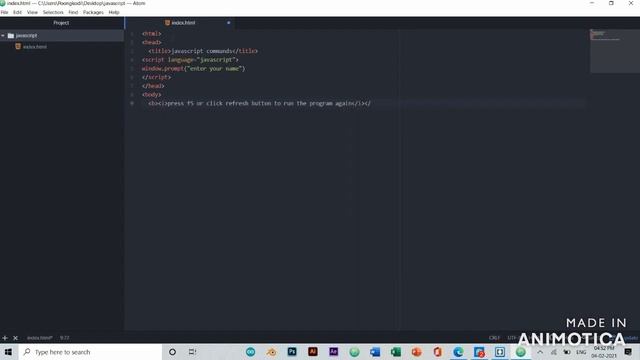Select the index.html editor tab
The width and height of the screenshot is (640, 360).
(x=180, y=23)
